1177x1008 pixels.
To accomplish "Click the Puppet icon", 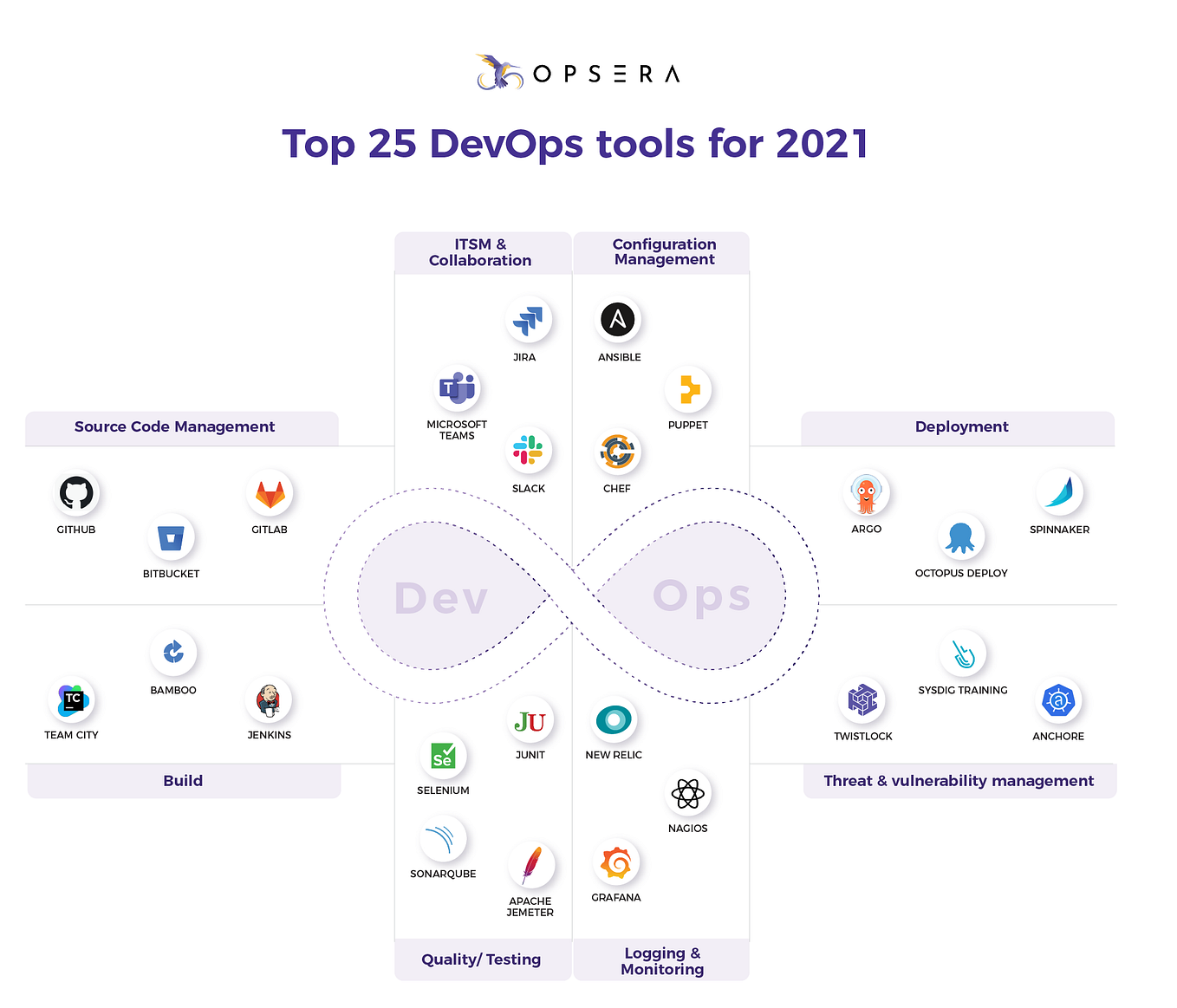I will (x=687, y=387).
